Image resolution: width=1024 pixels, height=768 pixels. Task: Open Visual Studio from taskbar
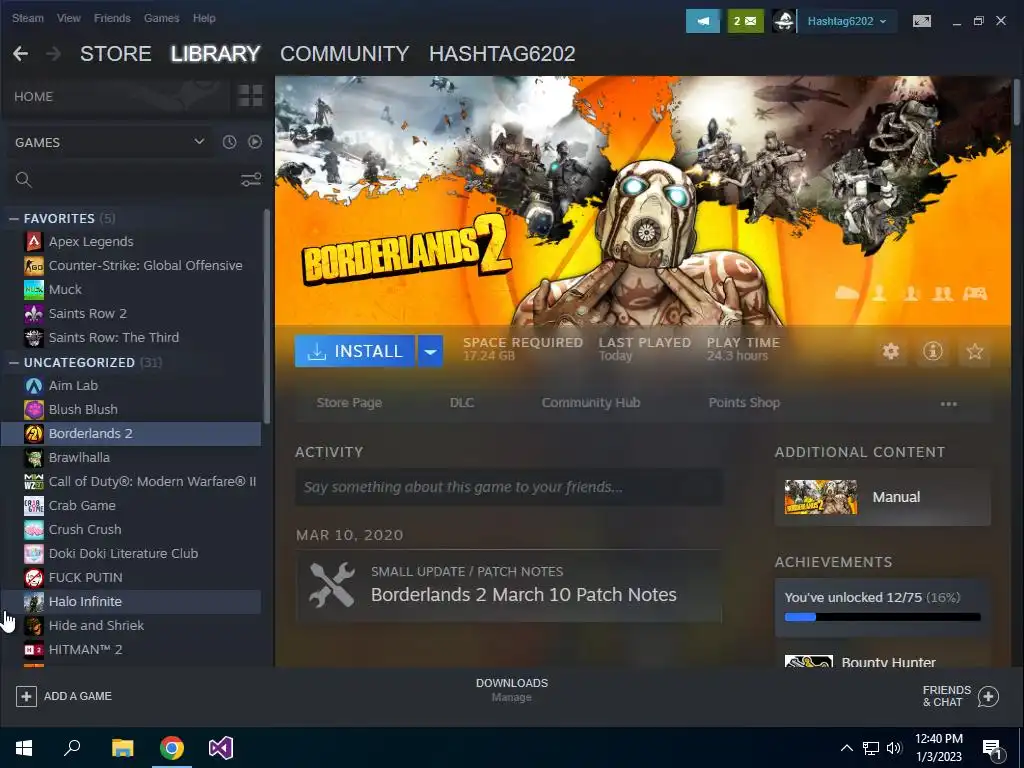tap(221, 748)
